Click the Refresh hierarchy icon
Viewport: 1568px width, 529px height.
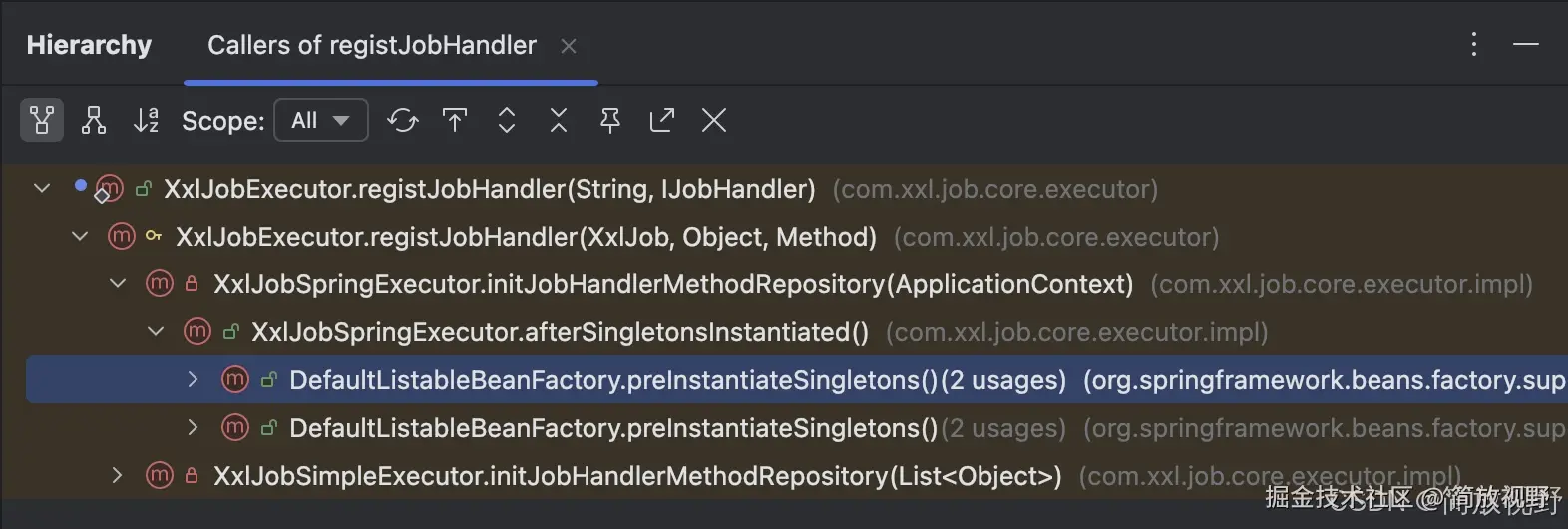[x=403, y=121]
